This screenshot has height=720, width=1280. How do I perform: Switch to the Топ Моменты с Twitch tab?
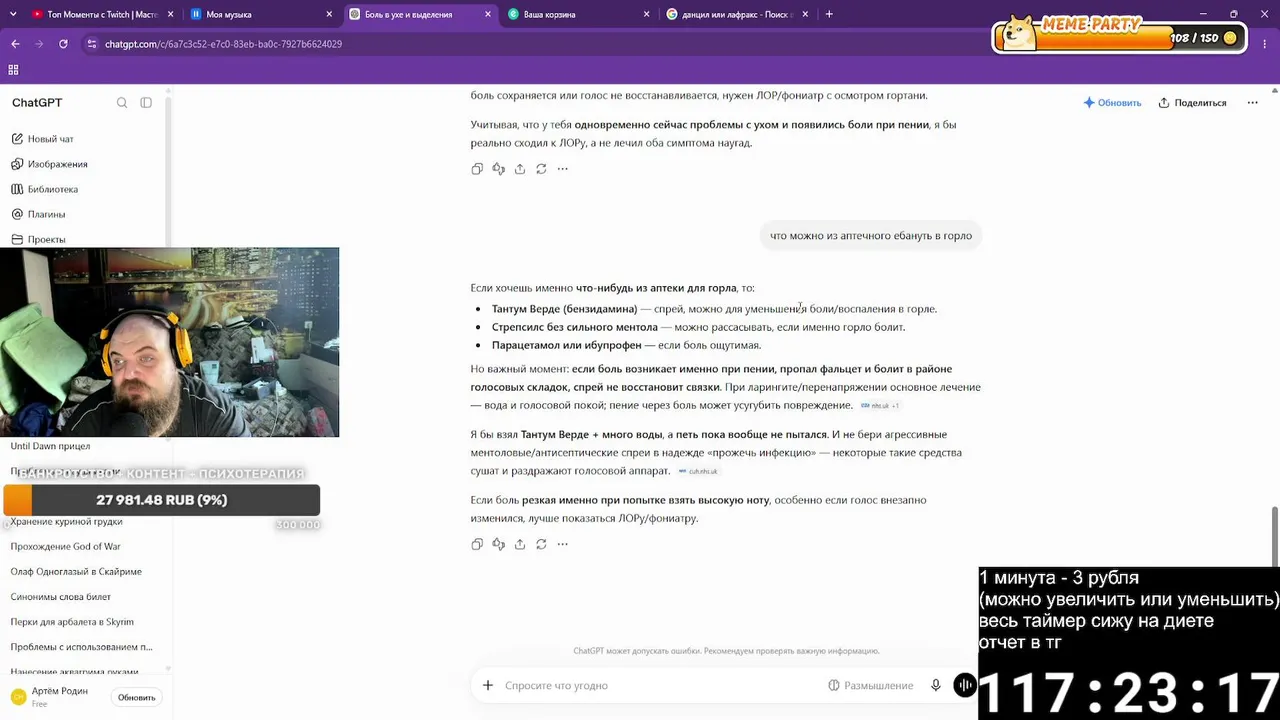click(x=95, y=14)
